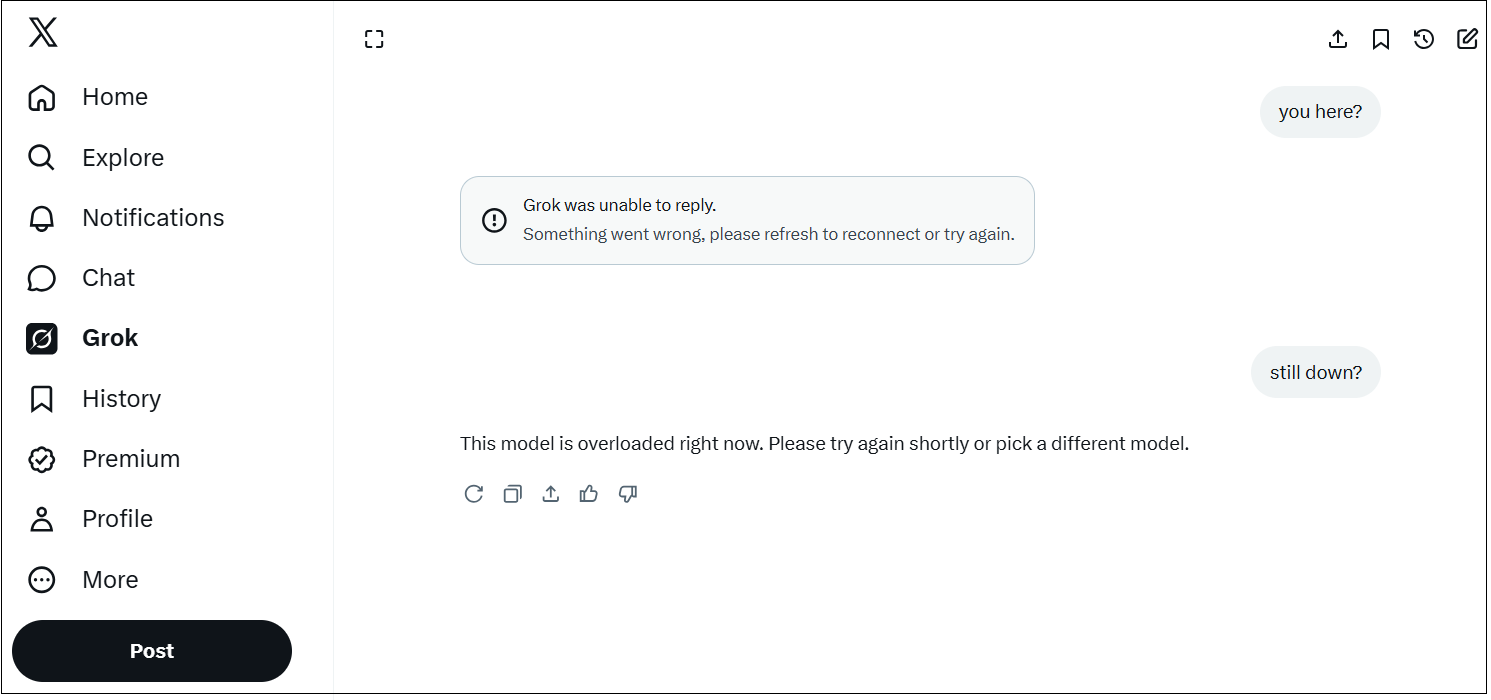The width and height of the screenshot is (1491, 700).
Task: Toggle fullscreen focus mode icon
Action: (374, 39)
